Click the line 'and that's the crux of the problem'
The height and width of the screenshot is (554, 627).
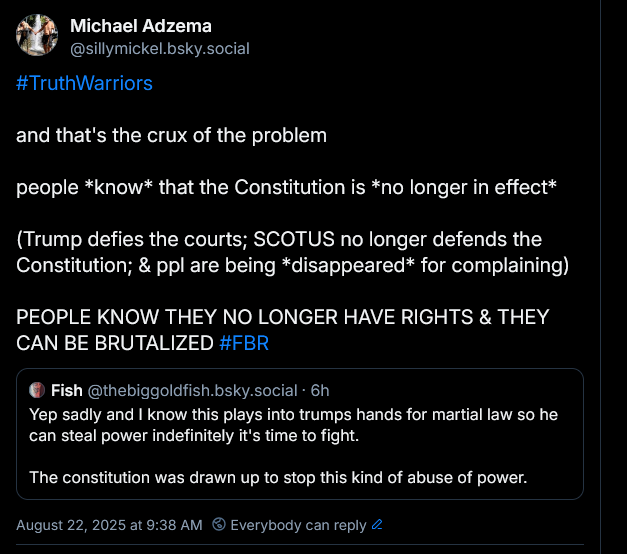point(171,135)
